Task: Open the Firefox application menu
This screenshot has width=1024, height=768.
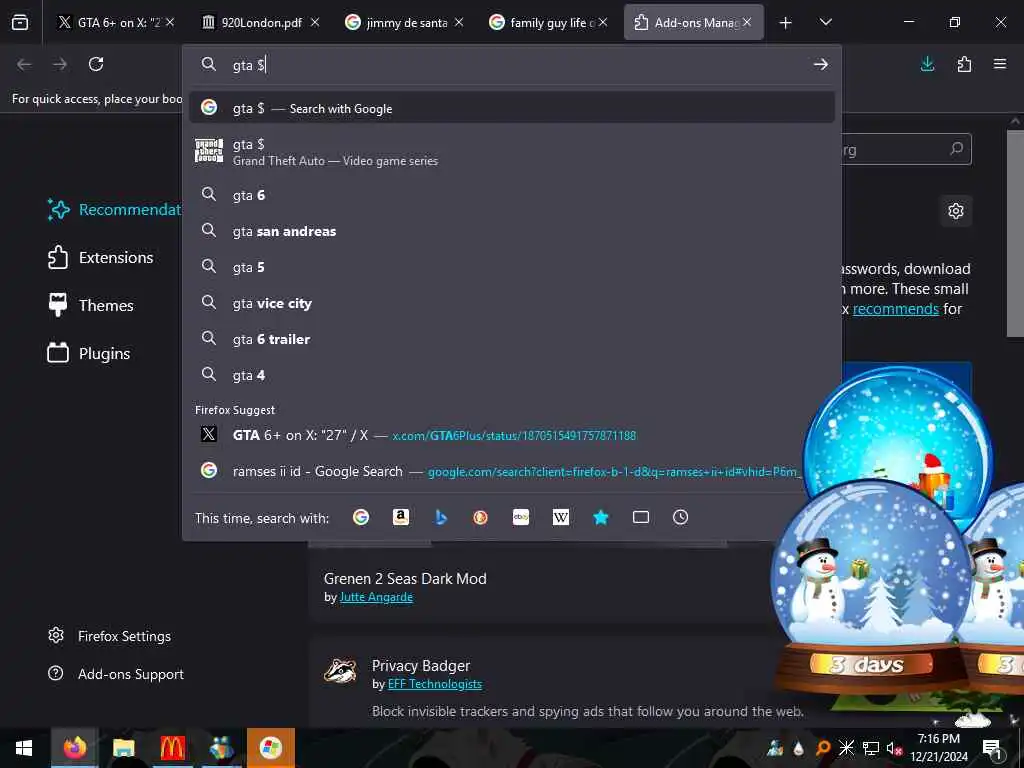Action: pos(1000,64)
